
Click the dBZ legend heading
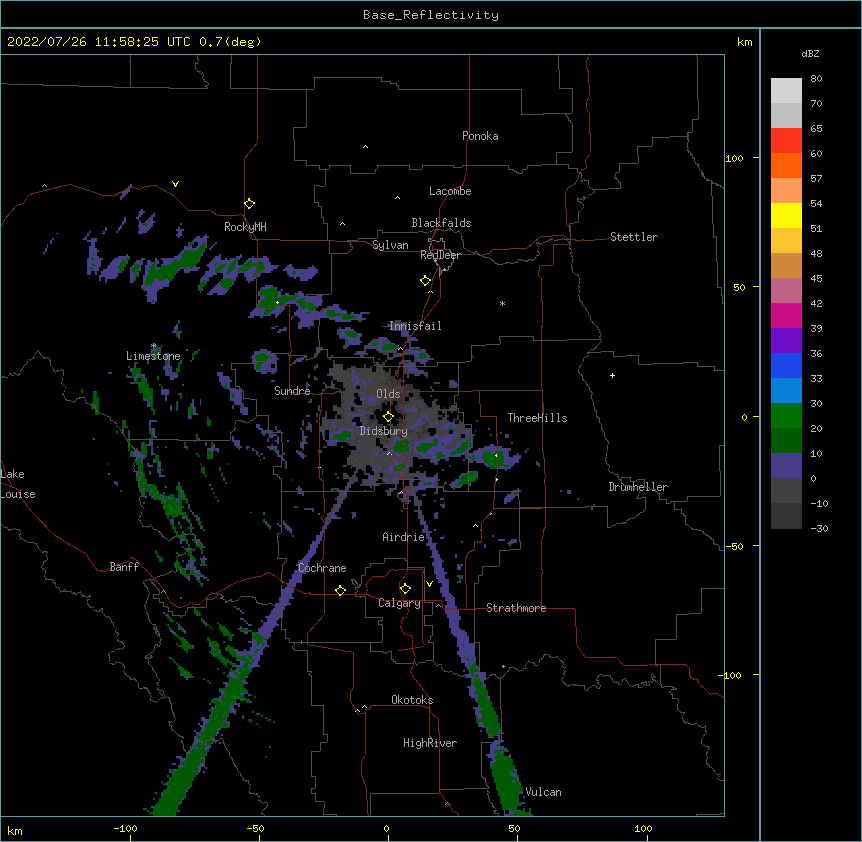tap(810, 53)
